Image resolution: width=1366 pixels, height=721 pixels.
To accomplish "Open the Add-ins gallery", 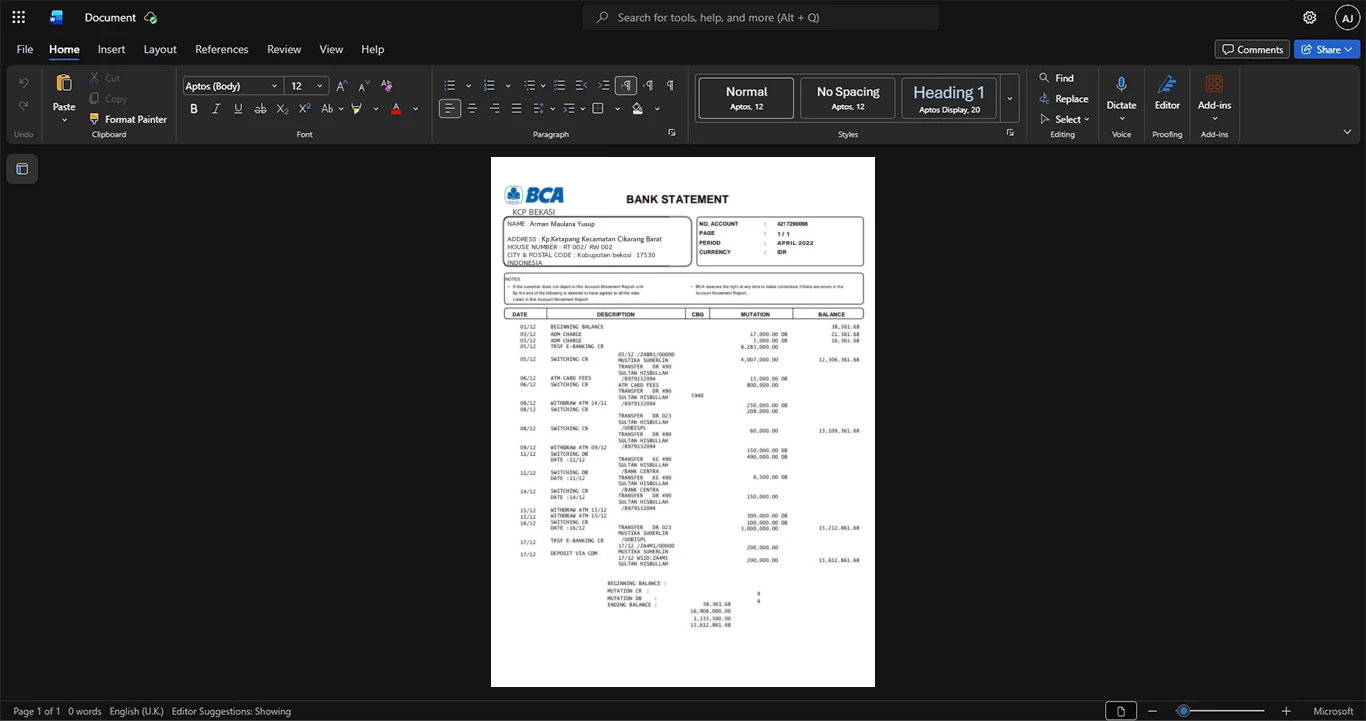I will point(1214,85).
